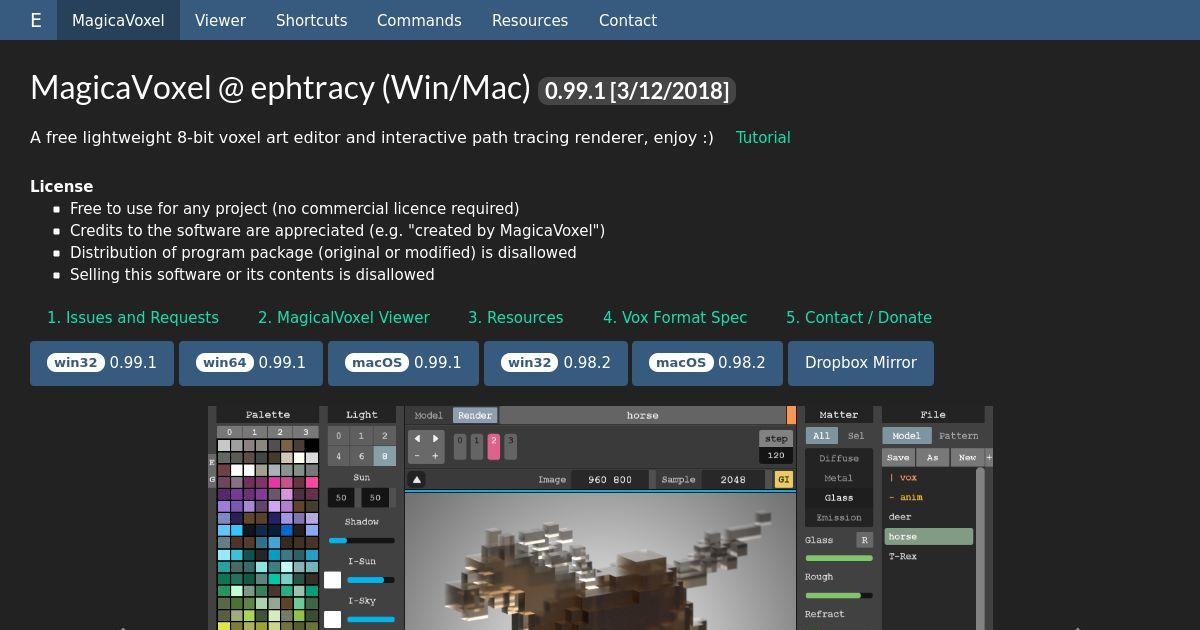
Task: Toggle All in Matter panel
Action: [822, 436]
